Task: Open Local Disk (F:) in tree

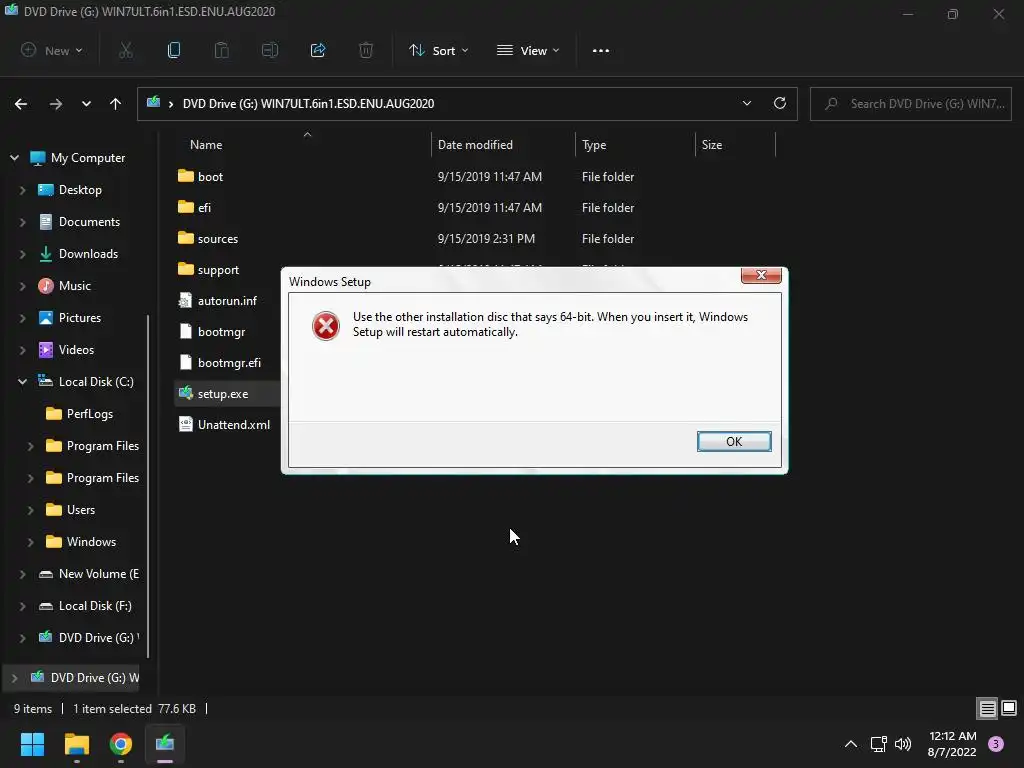Action: point(95,606)
